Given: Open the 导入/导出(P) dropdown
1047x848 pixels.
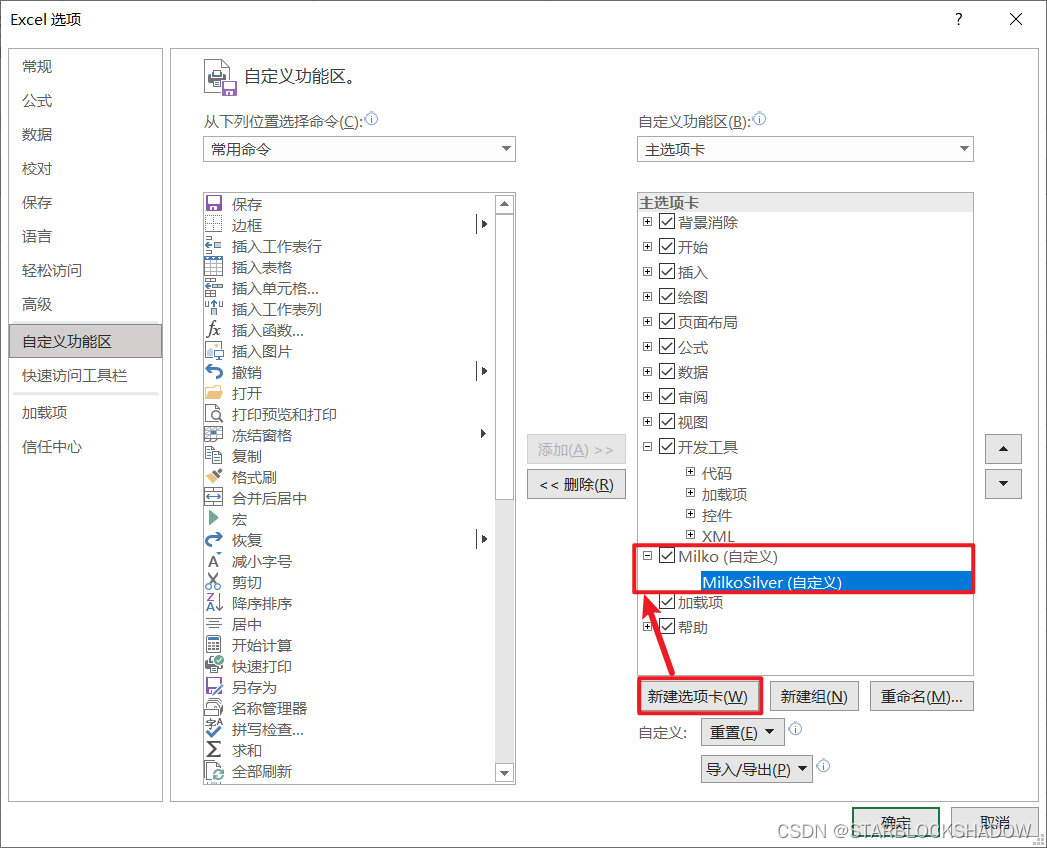Looking at the screenshot, I should click(757, 769).
